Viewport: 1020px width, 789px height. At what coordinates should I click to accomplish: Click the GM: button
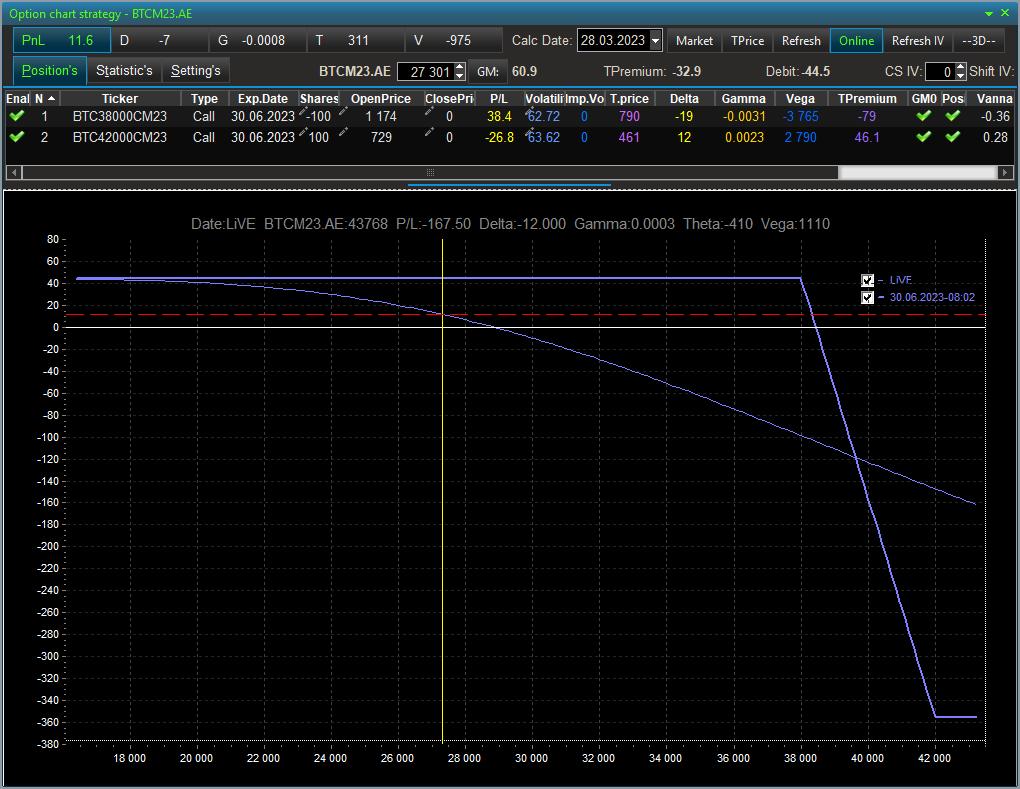(487, 72)
